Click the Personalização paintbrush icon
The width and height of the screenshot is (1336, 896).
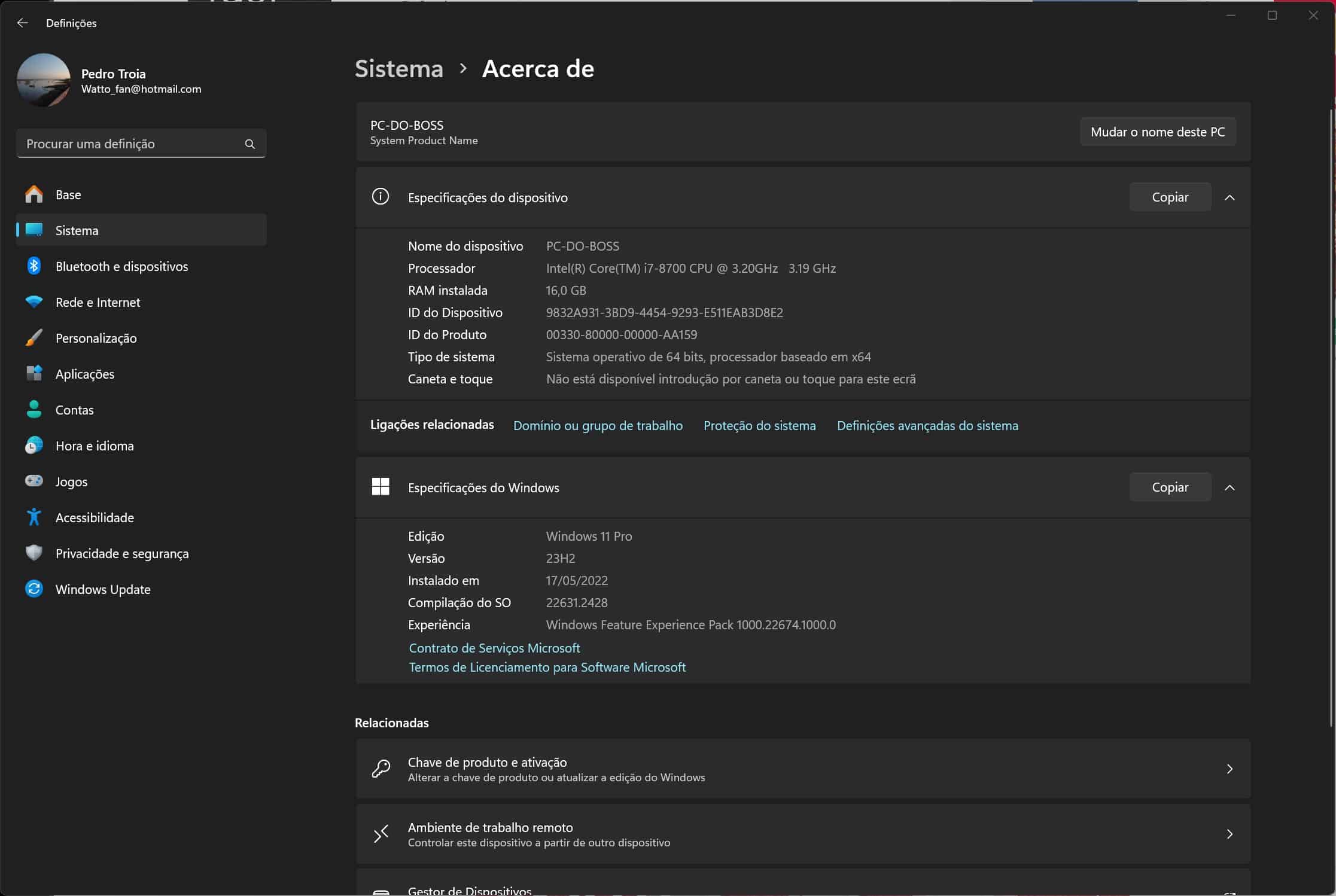pos(34,338)
